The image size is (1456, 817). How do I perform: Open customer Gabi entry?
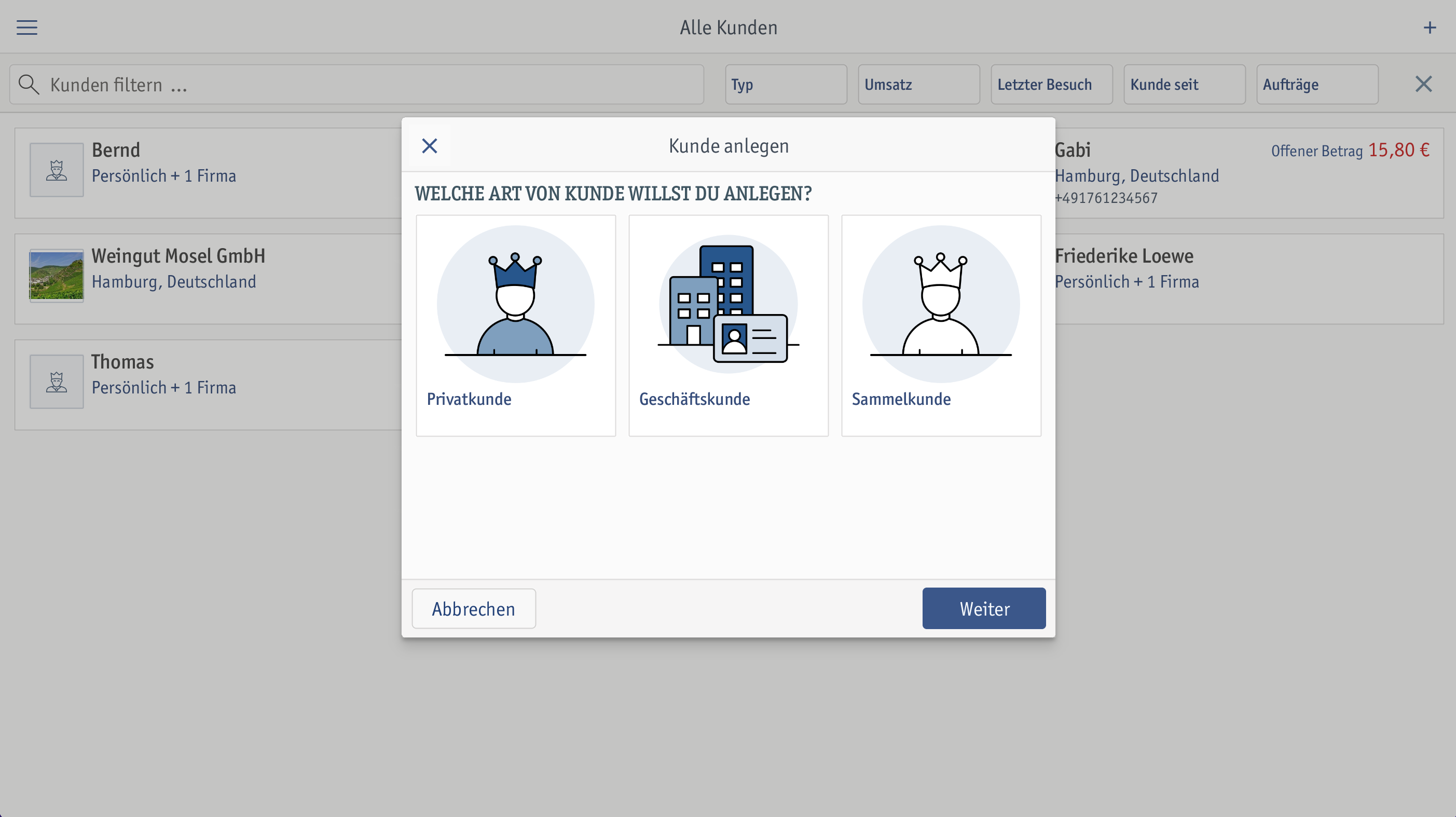1249,173
